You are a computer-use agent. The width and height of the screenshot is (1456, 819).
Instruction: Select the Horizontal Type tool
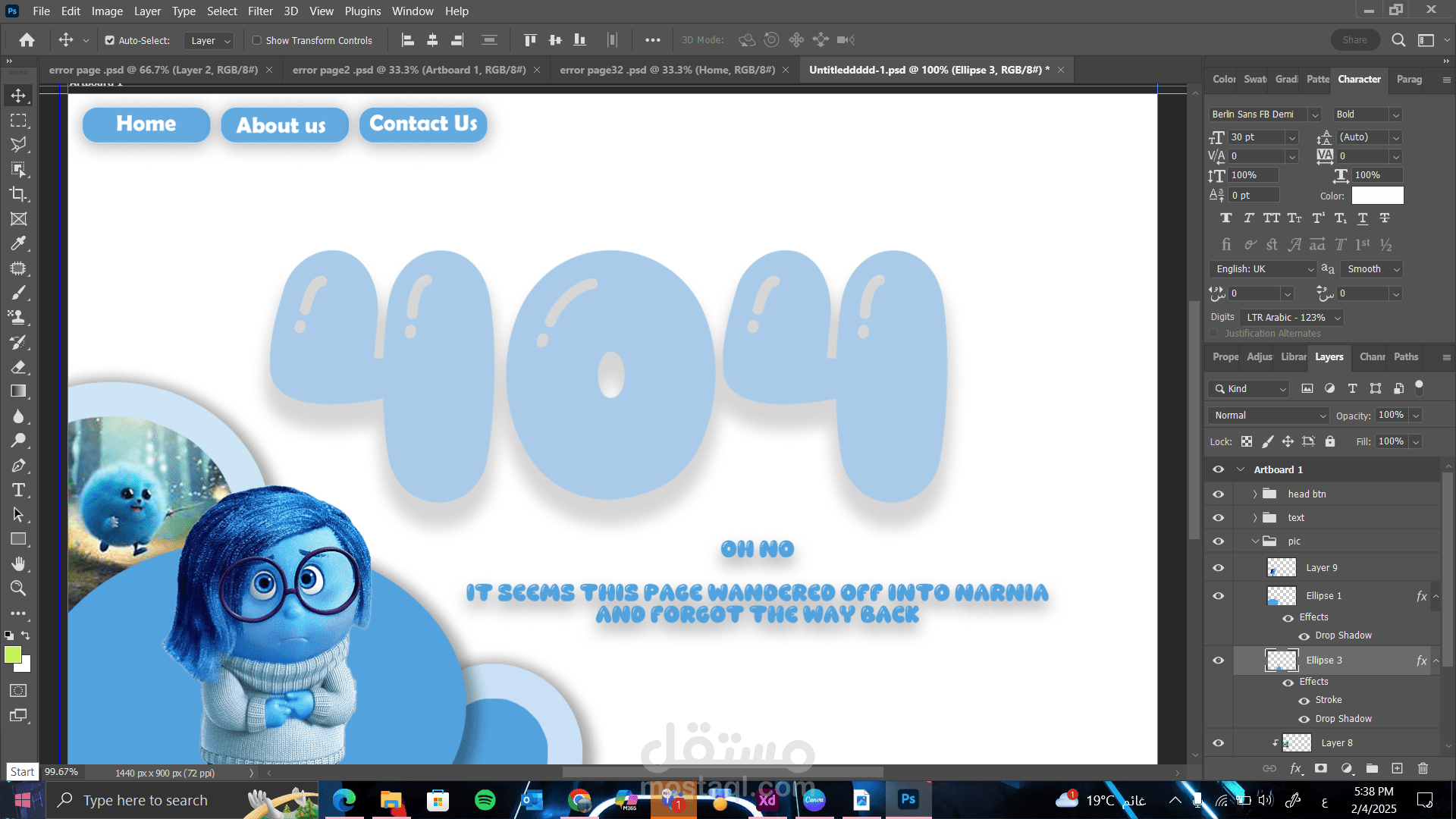[x=18, y=490]
